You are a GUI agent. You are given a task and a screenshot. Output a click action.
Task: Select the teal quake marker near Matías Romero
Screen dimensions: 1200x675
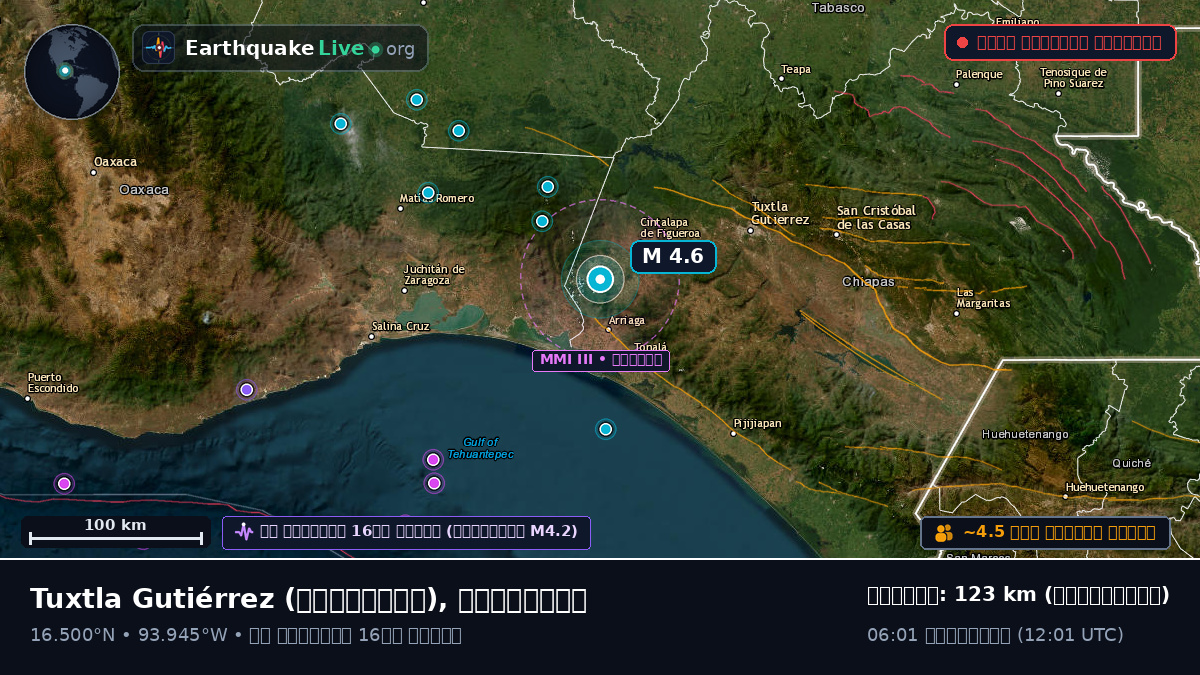click(x=428, y=193)
